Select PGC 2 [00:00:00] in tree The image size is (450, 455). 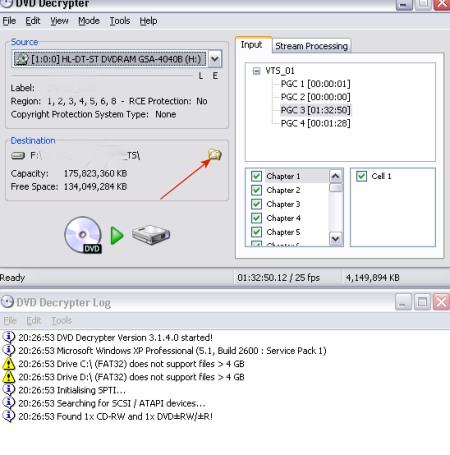(315, 97)
